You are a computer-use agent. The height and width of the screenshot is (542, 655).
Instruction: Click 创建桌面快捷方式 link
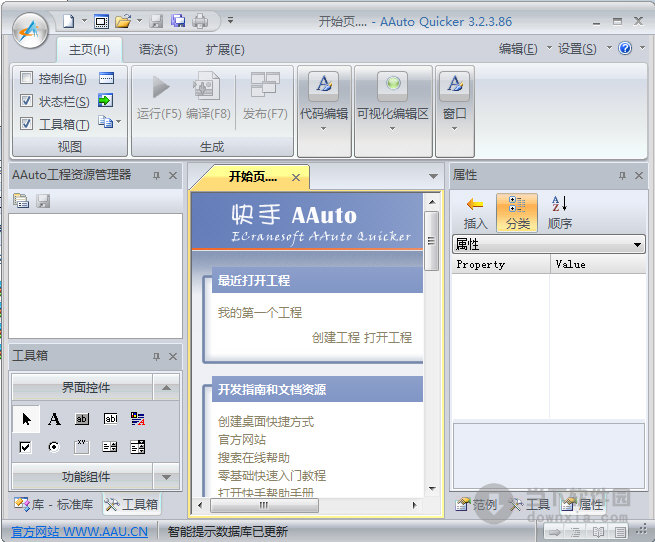coord(266,422)
